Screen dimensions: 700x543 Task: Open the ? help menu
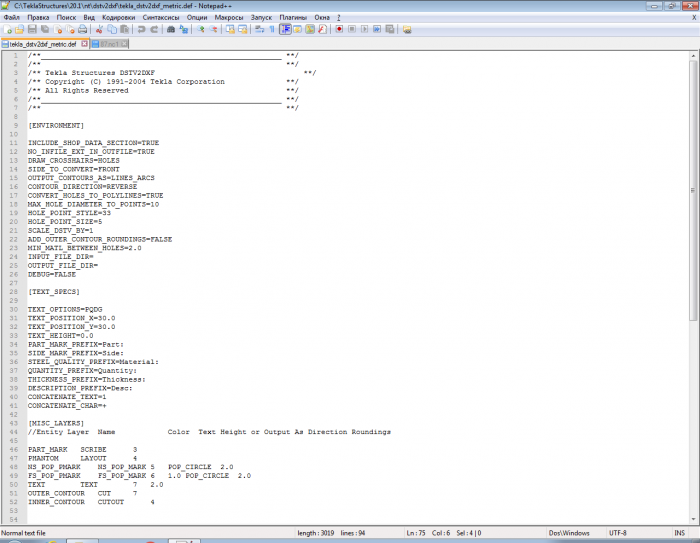point(338,17)
